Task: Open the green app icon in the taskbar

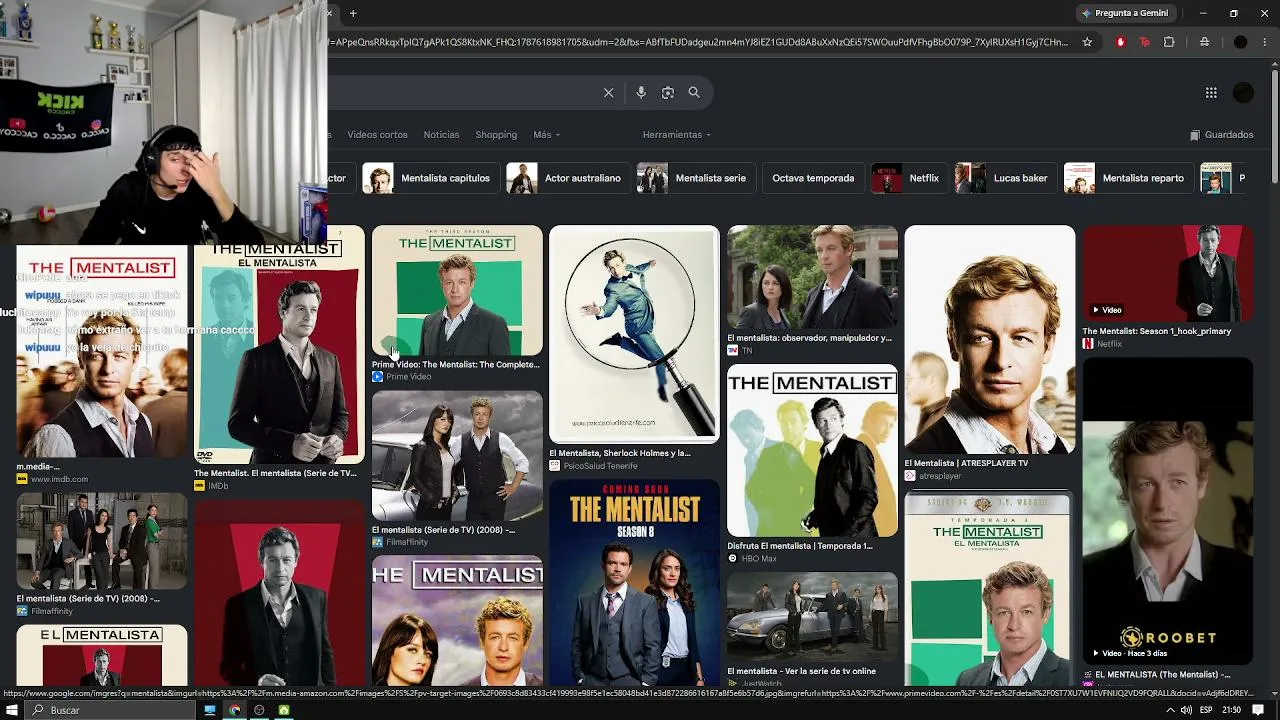Action: 284,710
